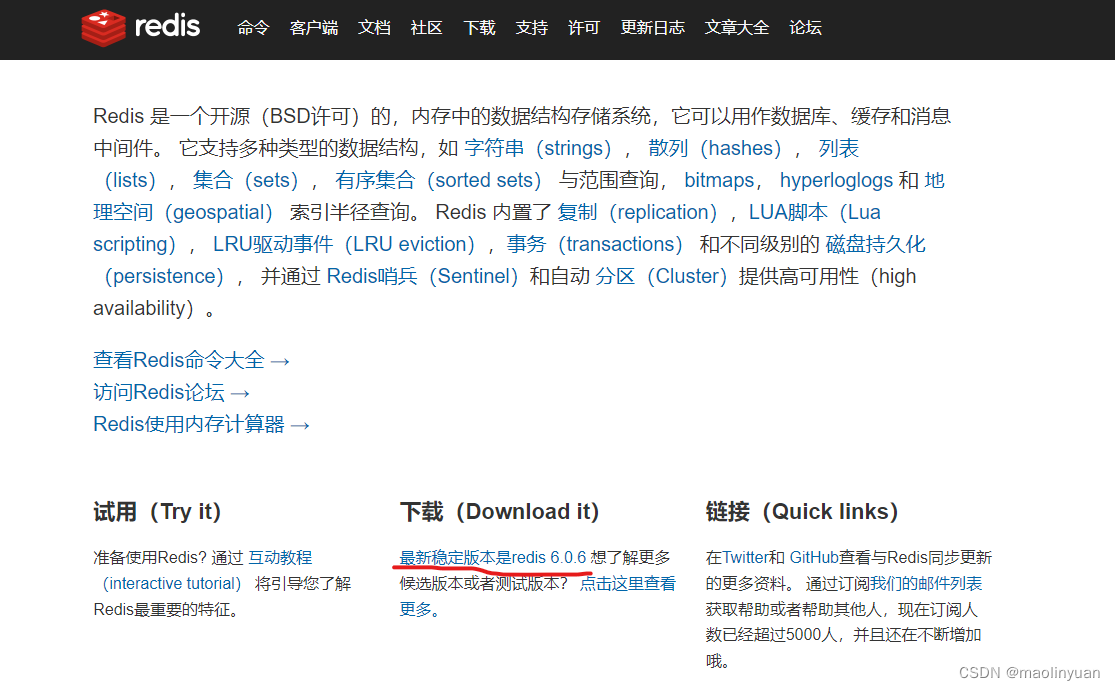Open the 事务 (transactions) link
This screenshot has height=690, width=1115.
coord(594,244)
